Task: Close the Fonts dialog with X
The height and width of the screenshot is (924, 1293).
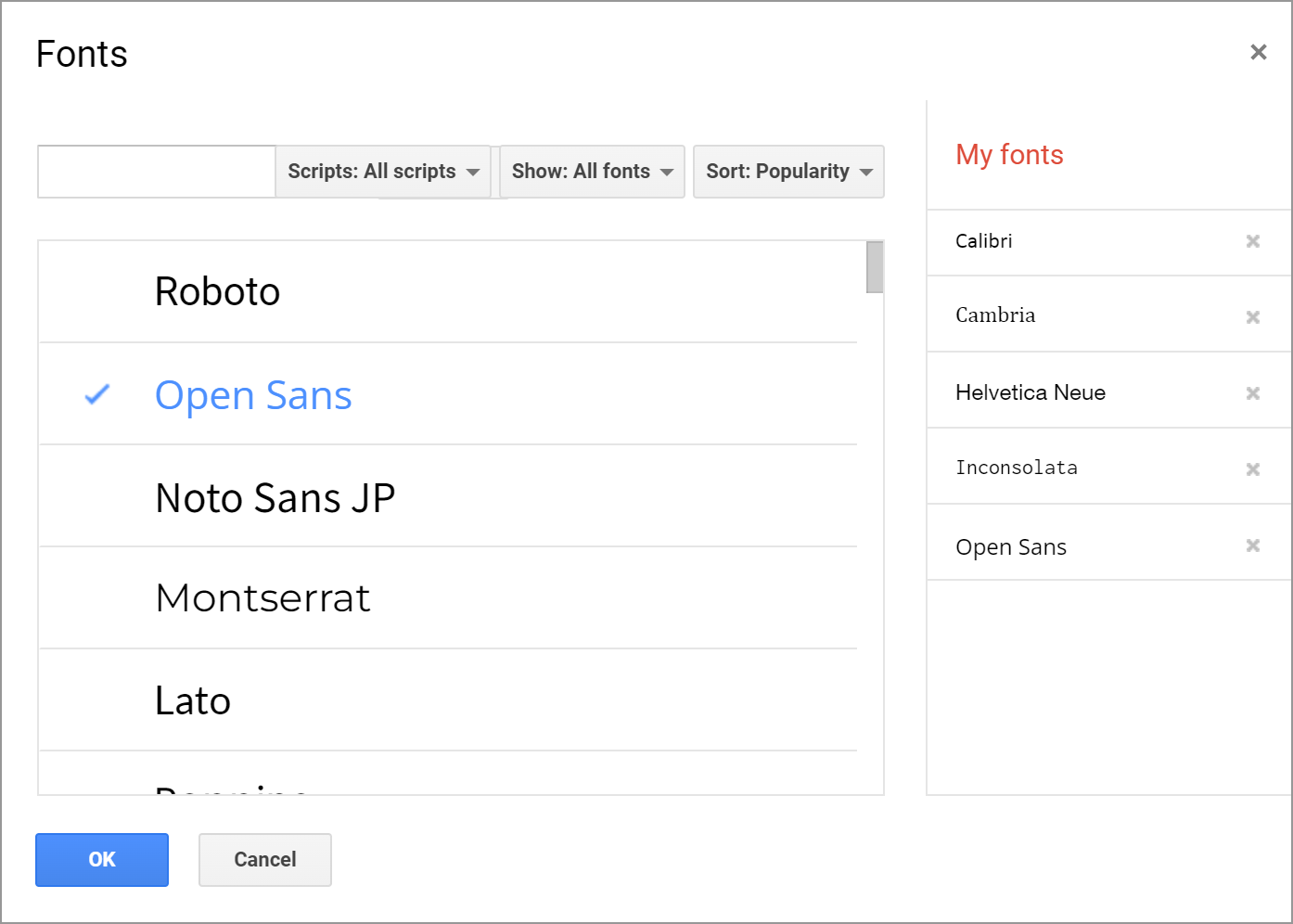Action: point(1259,52)
